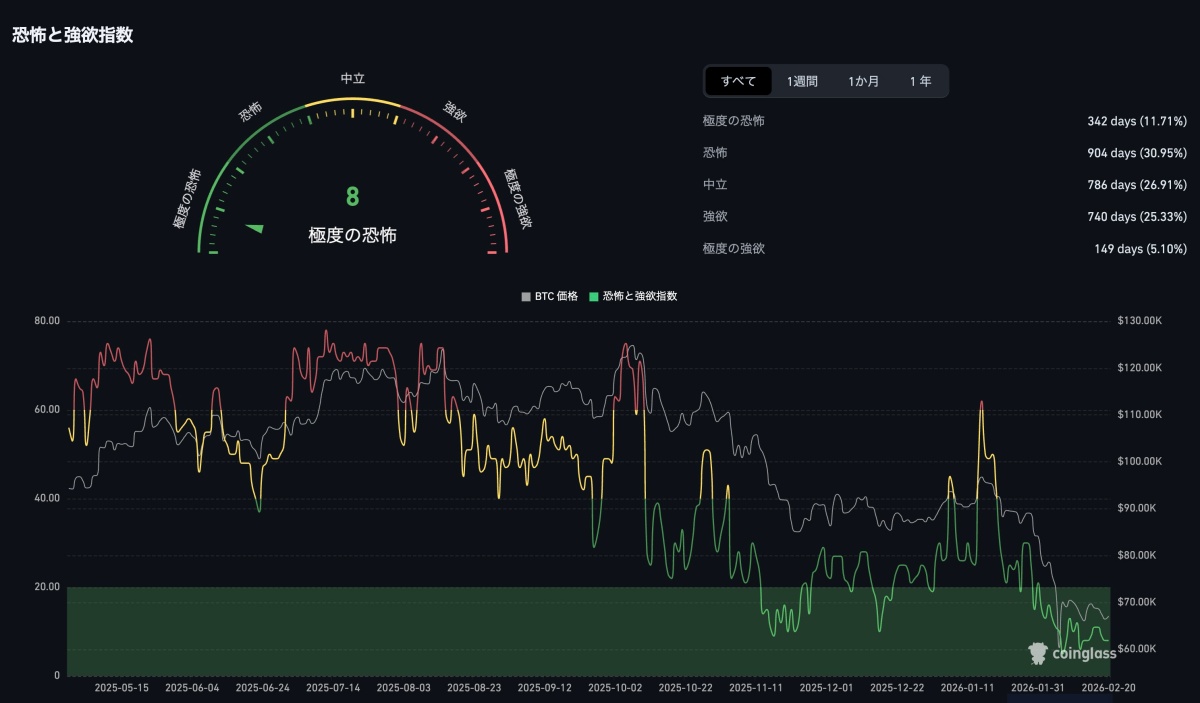Toggle 恐怖と強欲指数 legend series
Image resolution: width=1200 pixels, height=703 pixels.
(x=633, y=296)
